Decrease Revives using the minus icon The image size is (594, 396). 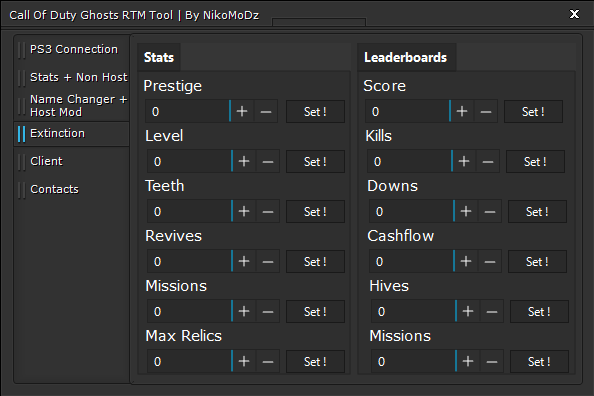[268, 261]
